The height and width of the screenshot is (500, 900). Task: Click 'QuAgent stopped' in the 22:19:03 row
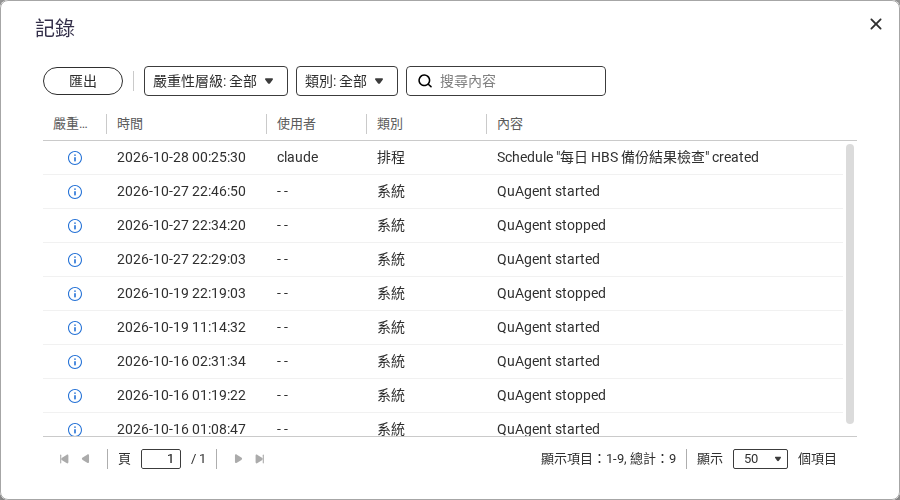coord(551,293)
